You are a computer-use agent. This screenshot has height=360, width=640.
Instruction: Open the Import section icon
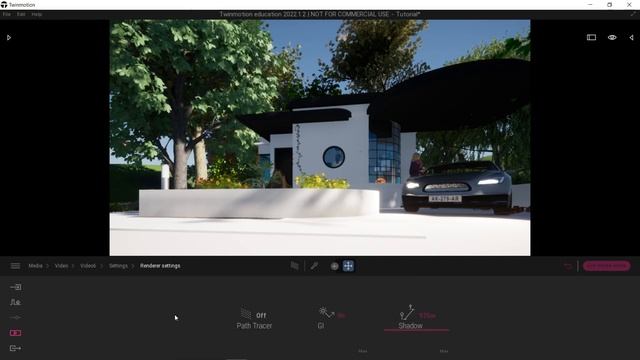[16, 287]
